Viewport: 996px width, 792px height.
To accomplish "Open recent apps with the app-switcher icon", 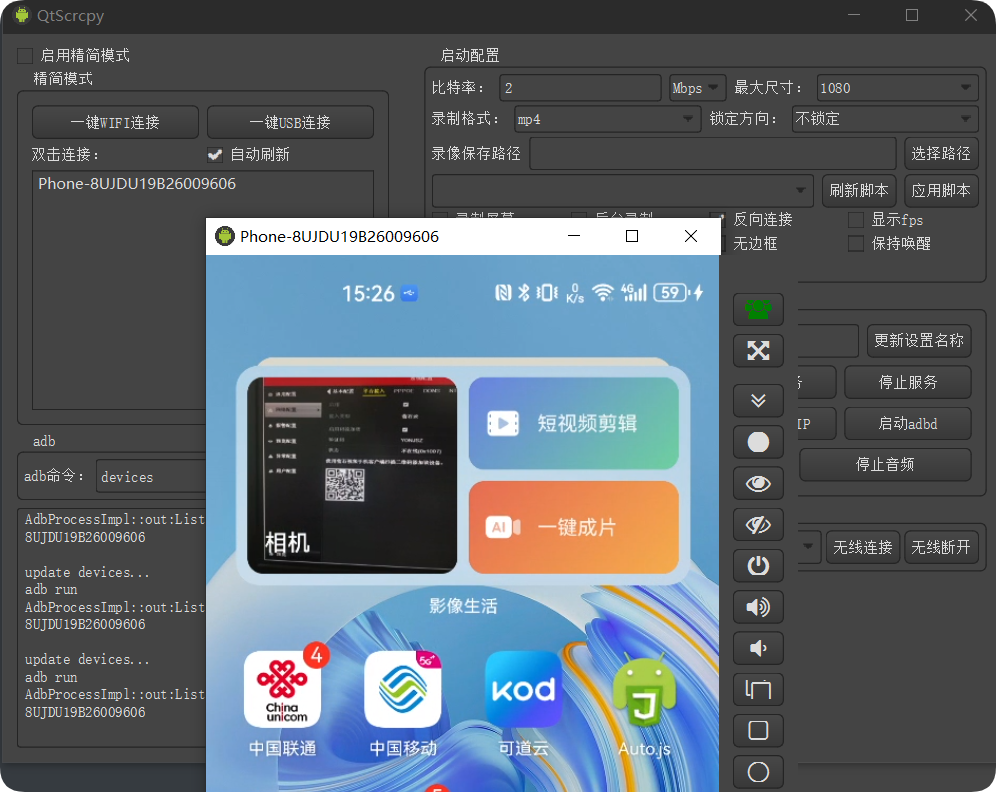I will click(x=758, y=689).
